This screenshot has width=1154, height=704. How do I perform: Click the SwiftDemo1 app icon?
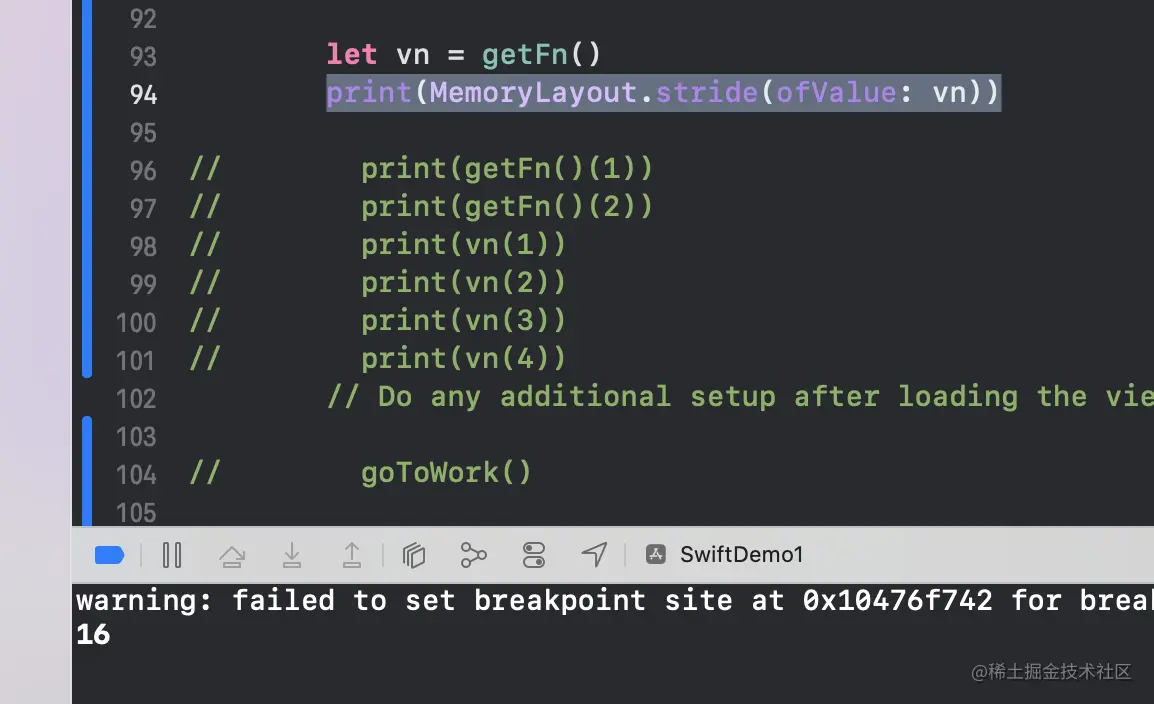(656, 554)
